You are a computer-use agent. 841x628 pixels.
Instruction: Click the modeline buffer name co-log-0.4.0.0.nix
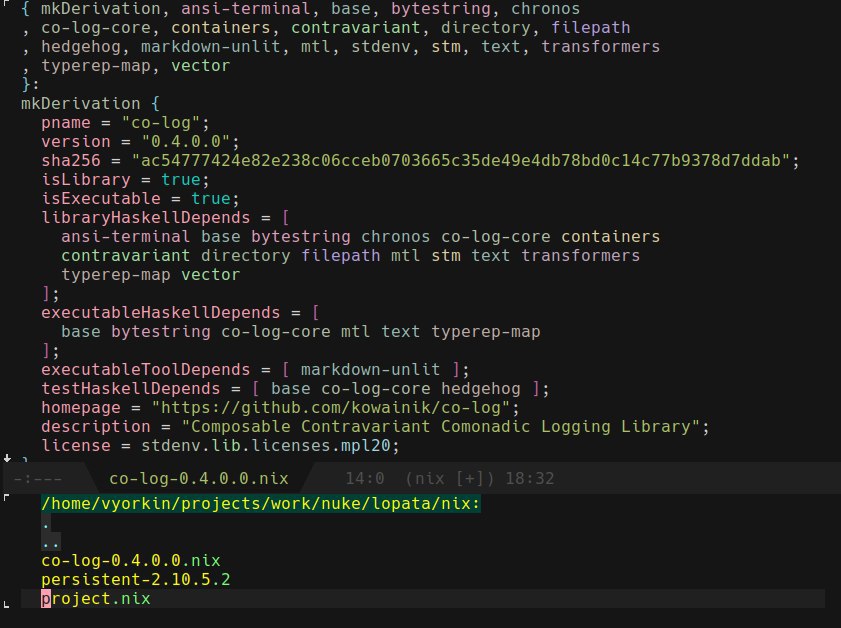tap(199, 478)
